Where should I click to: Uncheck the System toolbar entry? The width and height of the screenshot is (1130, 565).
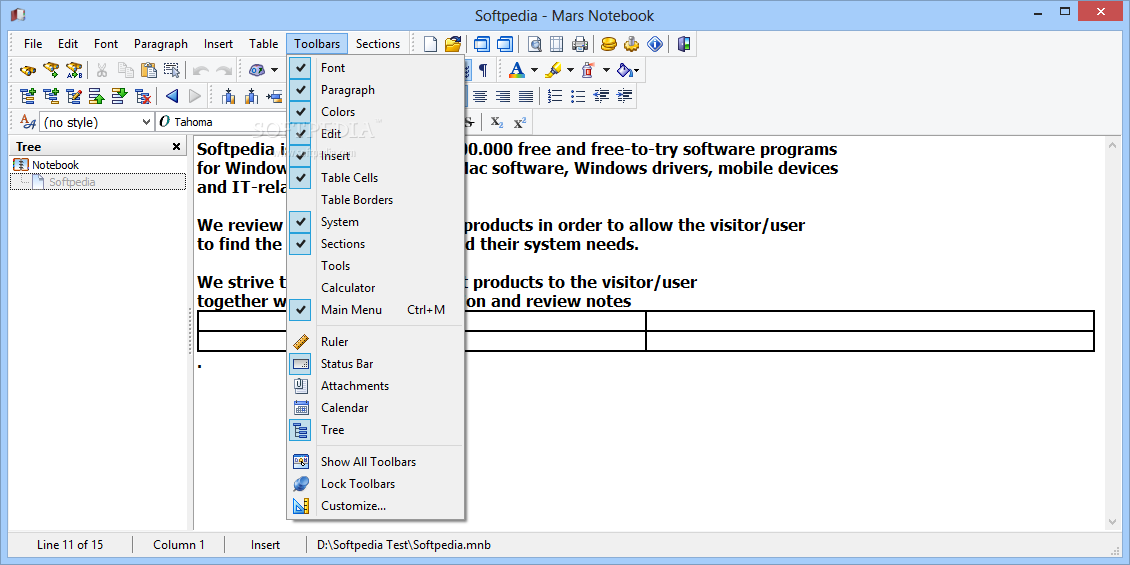tap(375, 222)
